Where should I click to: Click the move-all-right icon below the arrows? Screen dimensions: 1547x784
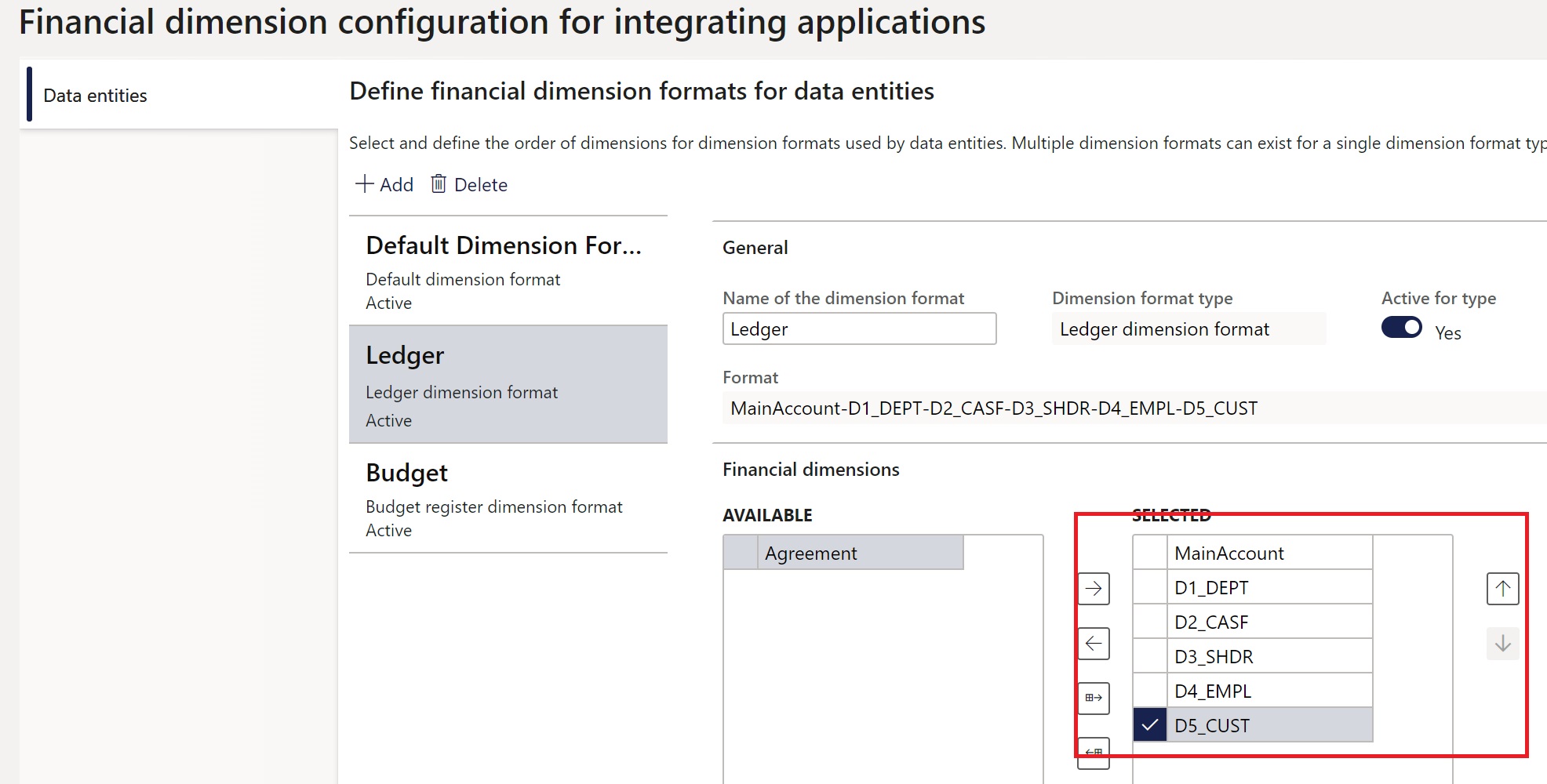coord(1094,698)
